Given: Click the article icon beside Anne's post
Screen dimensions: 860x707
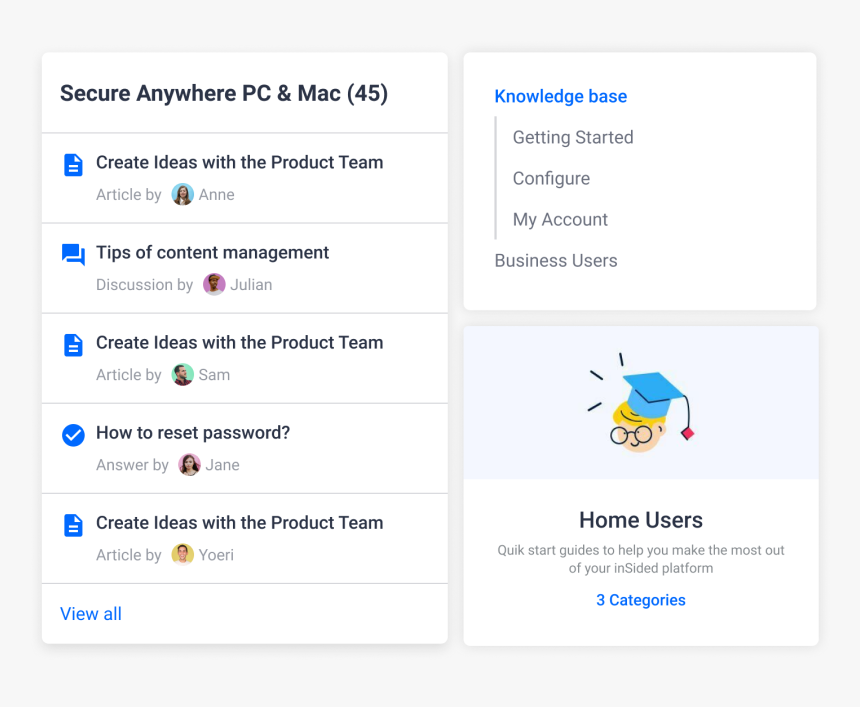Looking at the screenshot, I should click(73, 165).
